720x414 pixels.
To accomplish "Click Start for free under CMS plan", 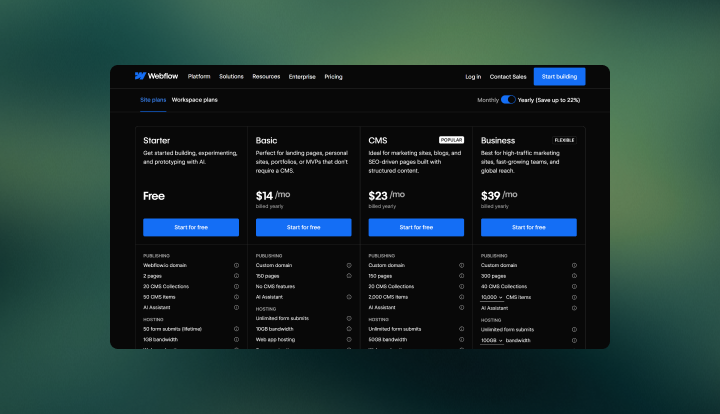I will click(x=416, y=227).
